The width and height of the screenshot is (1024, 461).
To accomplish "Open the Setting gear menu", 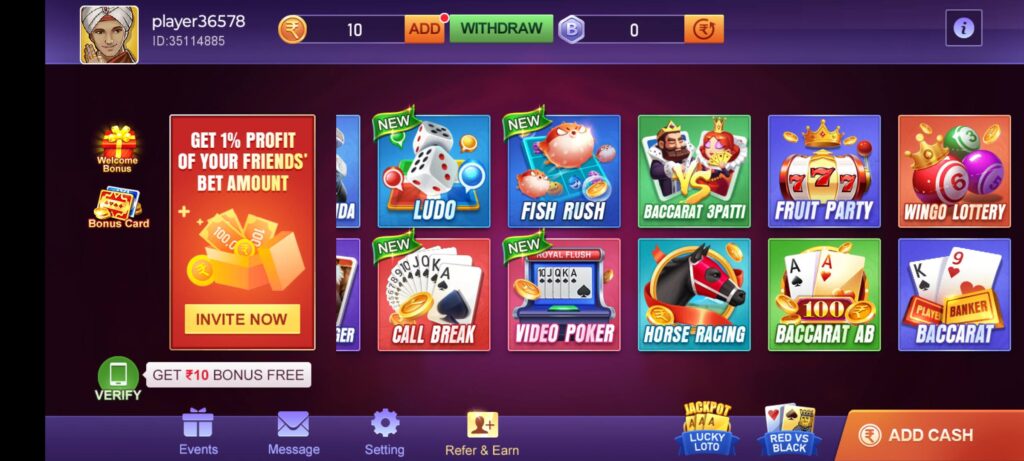I will click(x=385, y=432).
